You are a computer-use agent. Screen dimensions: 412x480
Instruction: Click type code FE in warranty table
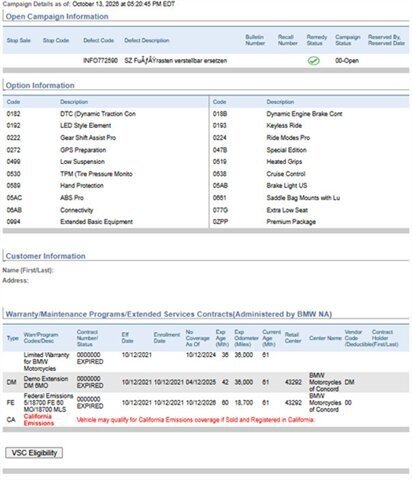point(11,403)
